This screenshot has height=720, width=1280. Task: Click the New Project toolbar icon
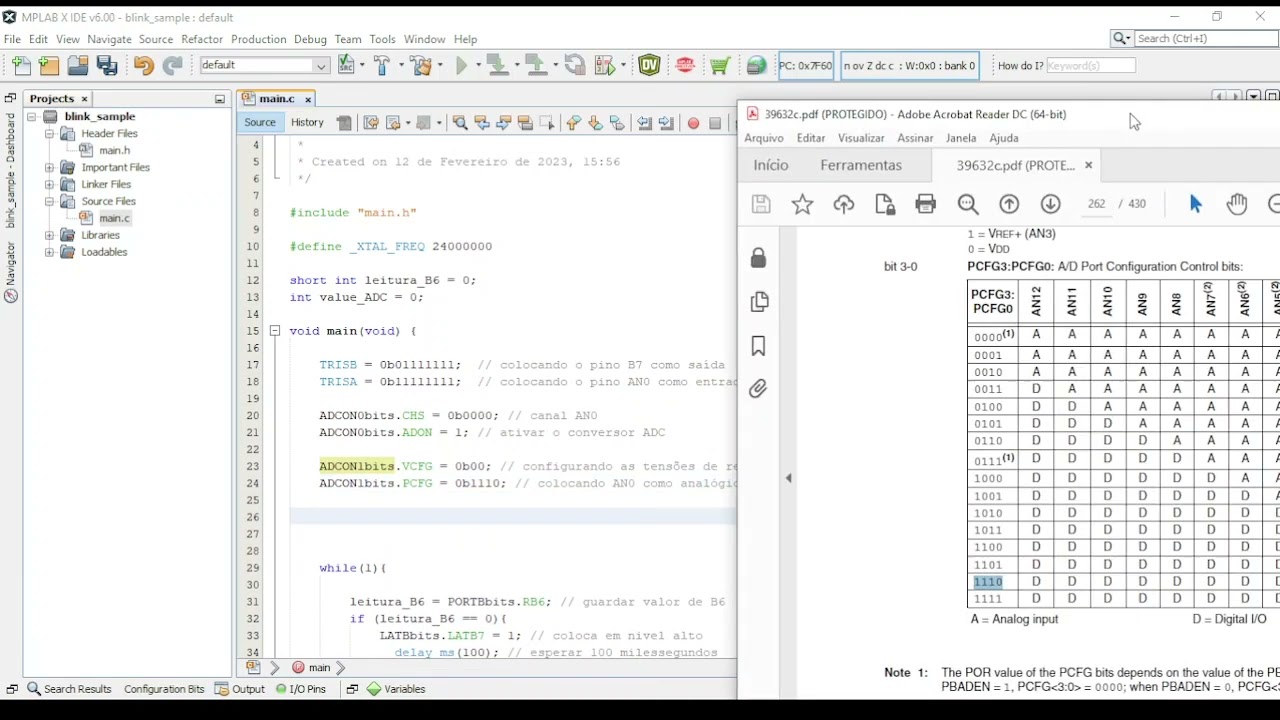[x=49, y=66]
